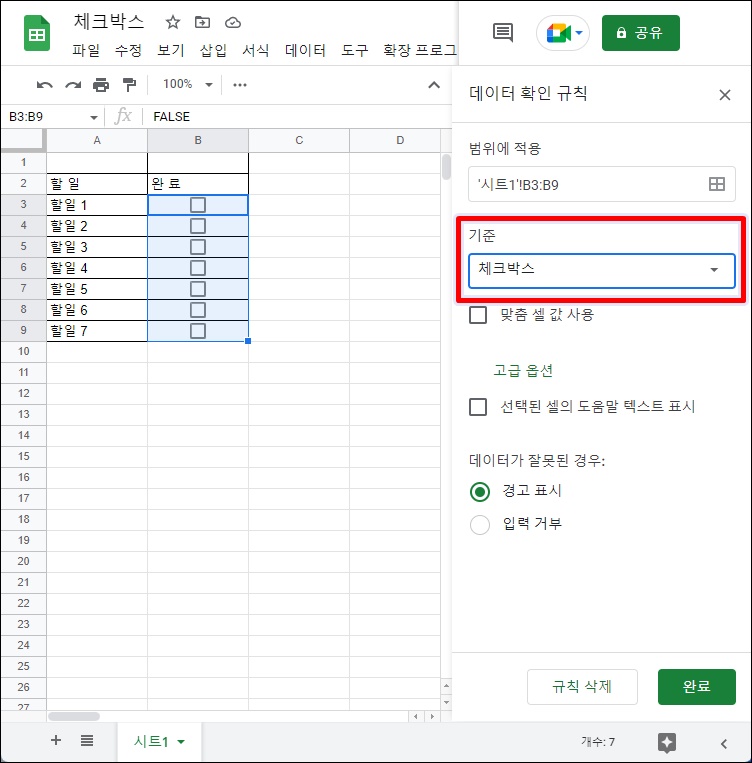Image resolution: width=752 pixels, height=763 pixels.
Task: Select column B header
Action: [198, 141]
